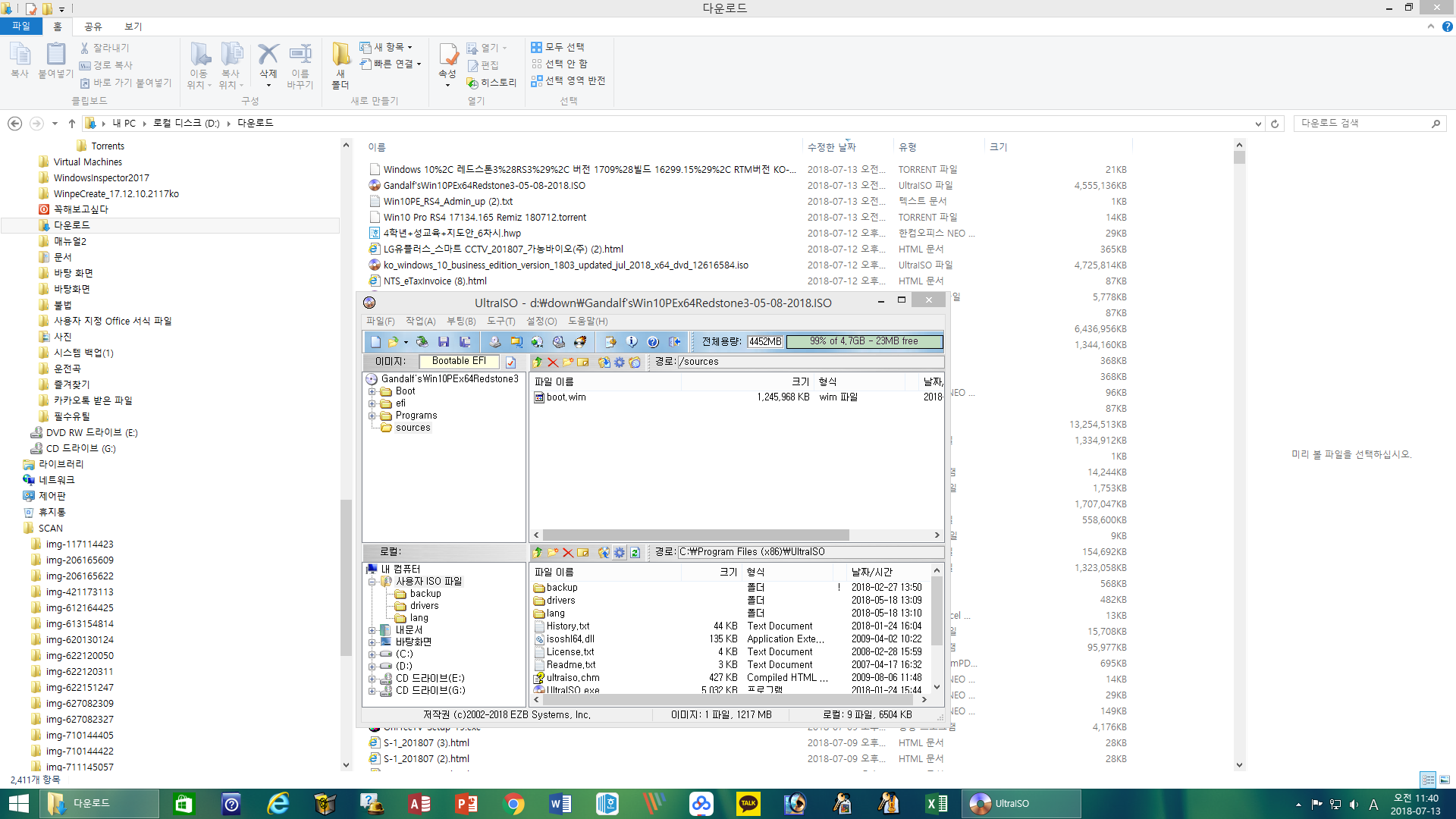Open the address bar history dropdown in Explorer
Screen dimensions: 1456x819
(x=1258, y=124)
